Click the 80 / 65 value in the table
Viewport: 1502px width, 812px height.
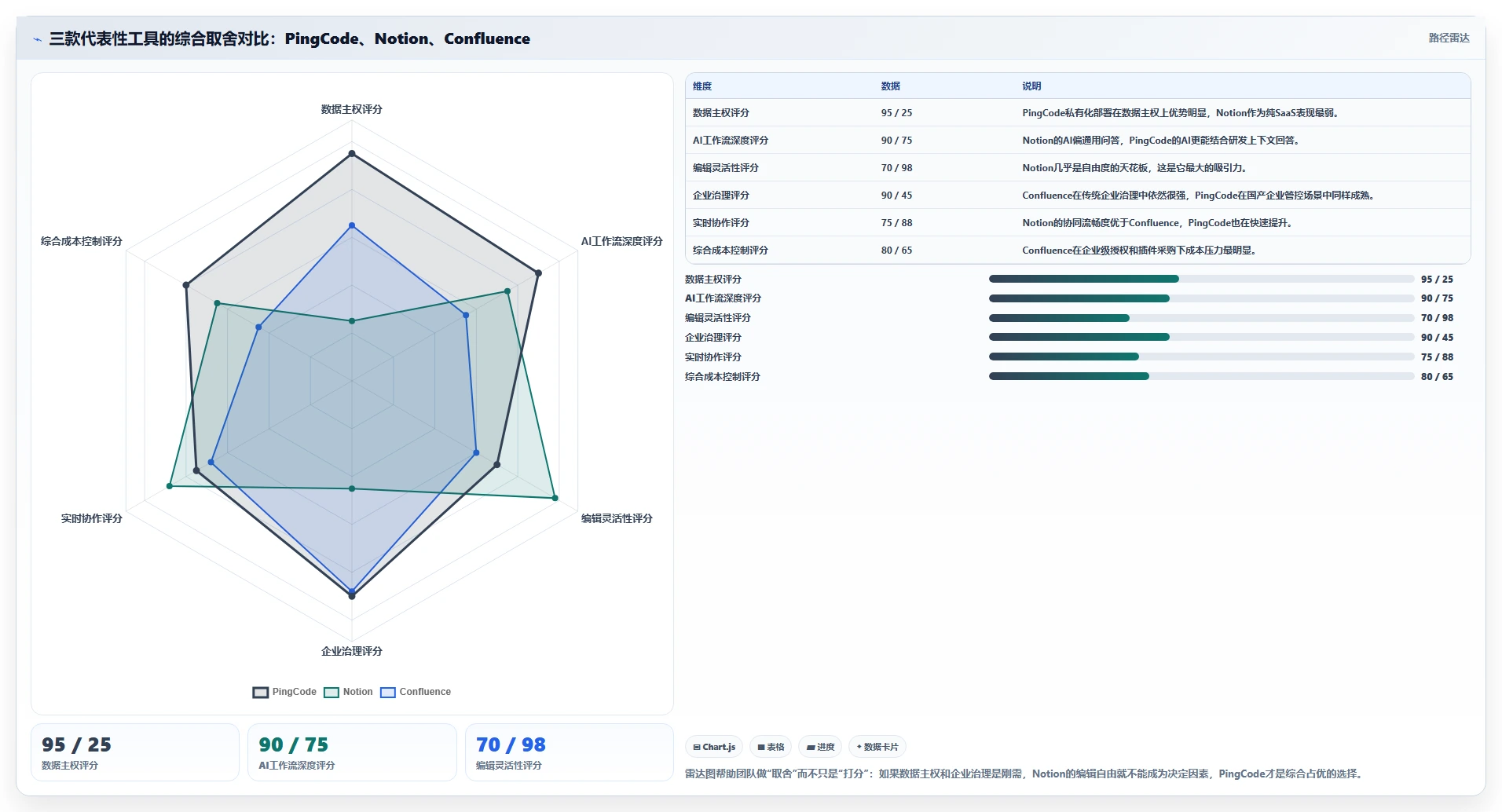click(896, 251)
